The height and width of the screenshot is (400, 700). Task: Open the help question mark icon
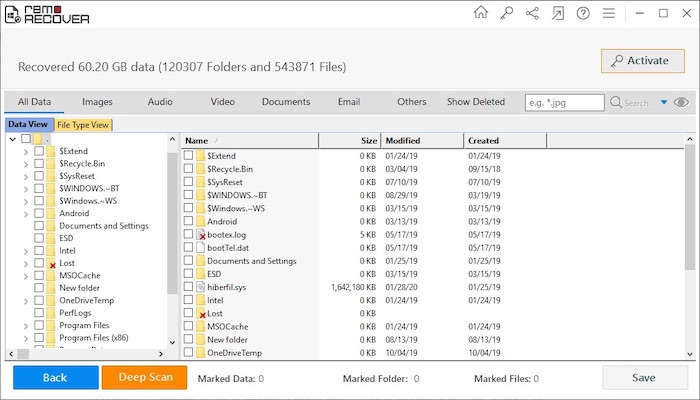click(x=582, y=13)
